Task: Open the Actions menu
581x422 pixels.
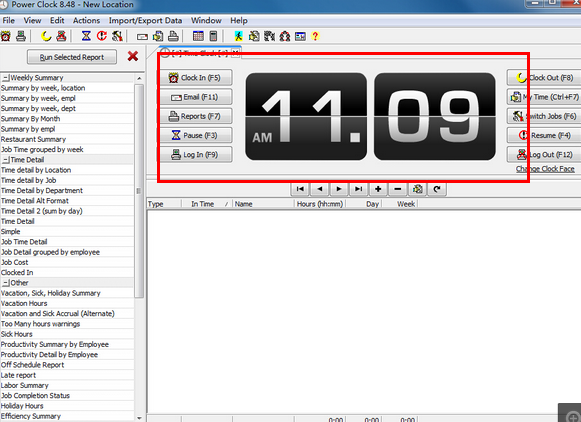Action: click(86, 21)
